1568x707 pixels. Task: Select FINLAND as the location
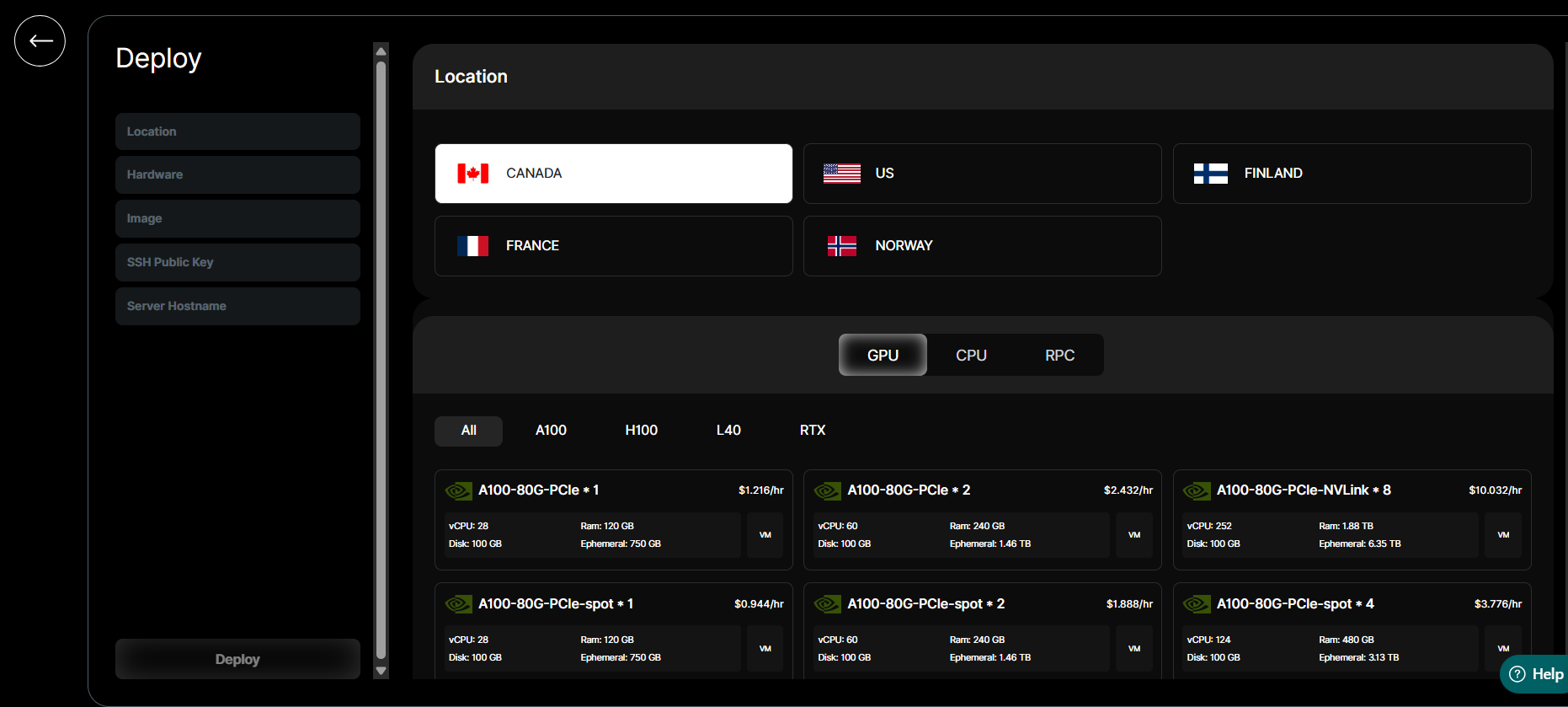tap(1352, 174)
